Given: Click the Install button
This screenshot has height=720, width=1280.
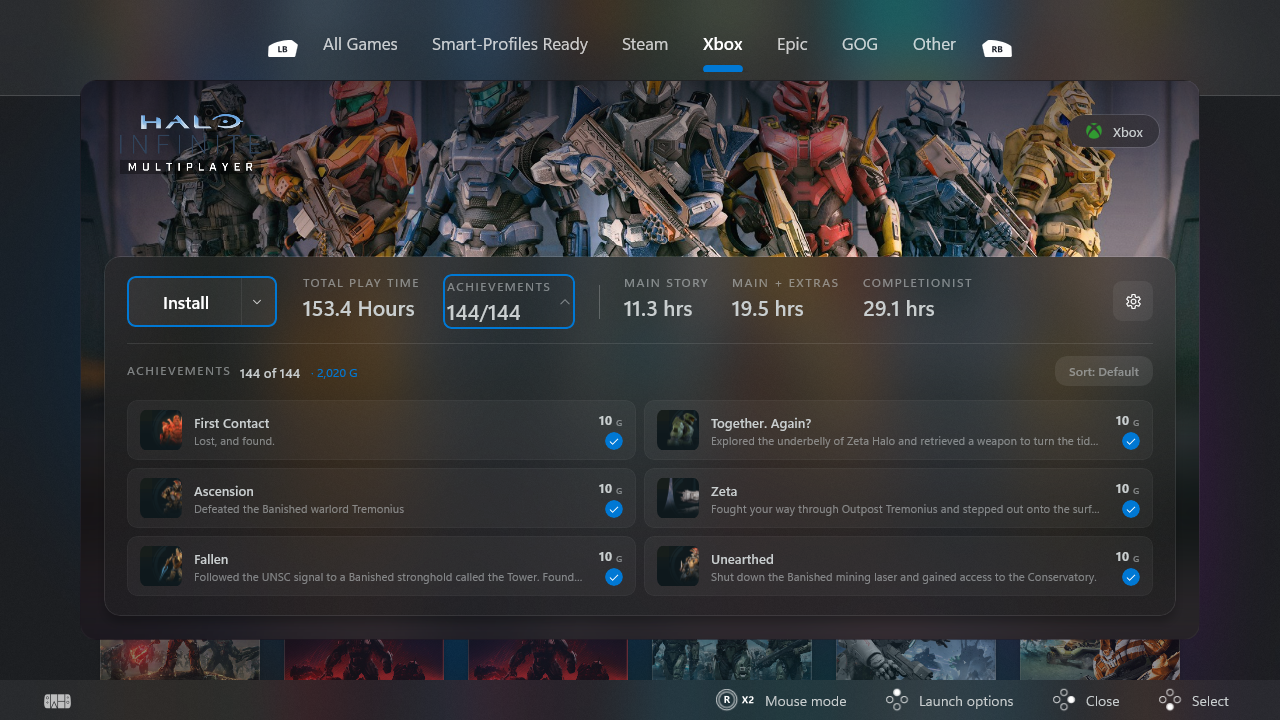Looking at the screenshot, I should point(185,302).
